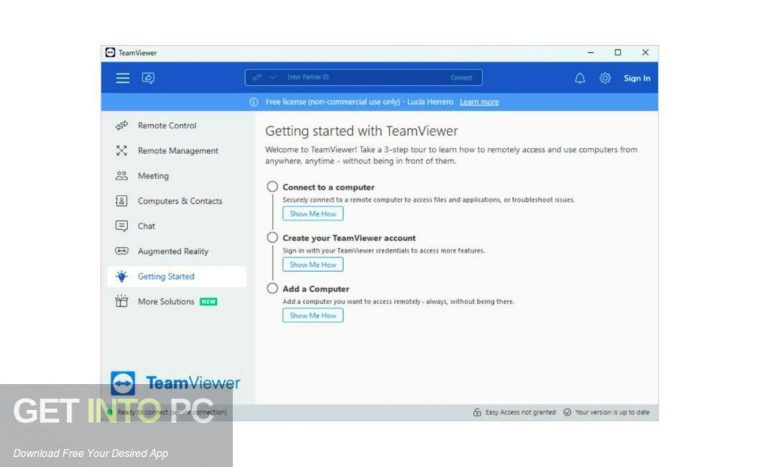Click the Chat speech bubble icon
This screenshot has width=768, height=467.
121,226
